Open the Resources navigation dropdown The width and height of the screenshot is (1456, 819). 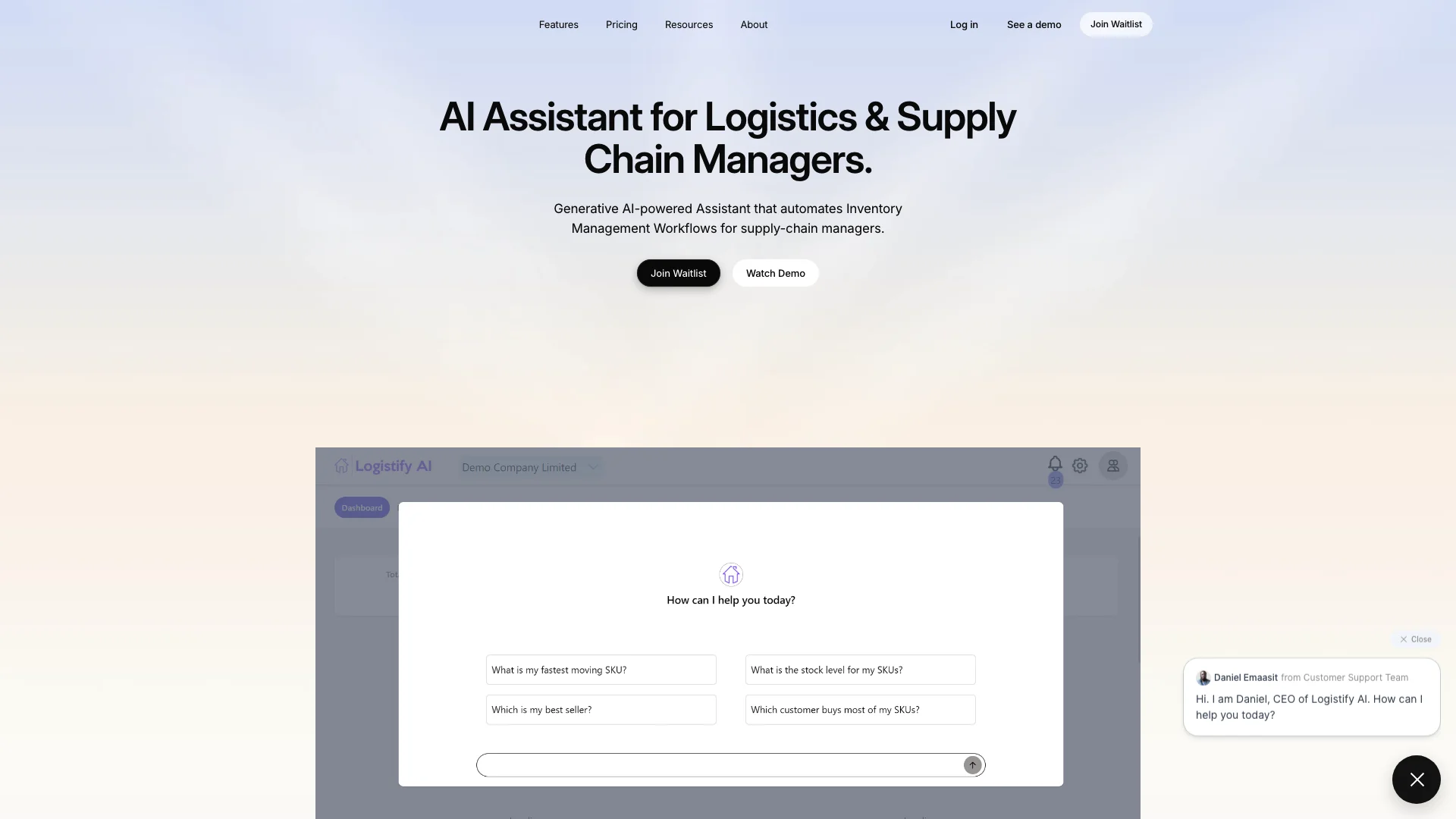tap(689, 24)
